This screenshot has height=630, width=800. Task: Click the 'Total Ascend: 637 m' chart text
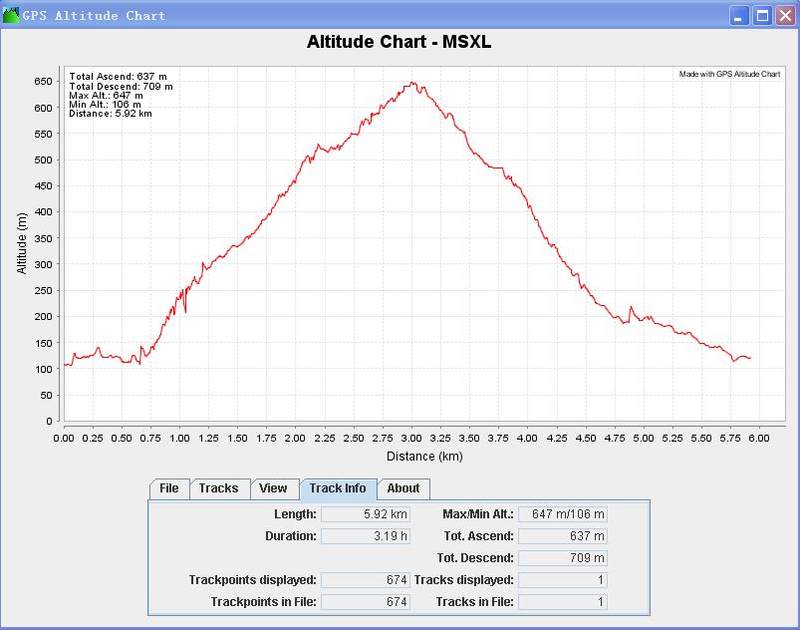pyautogui.click(x=118, y=77)
